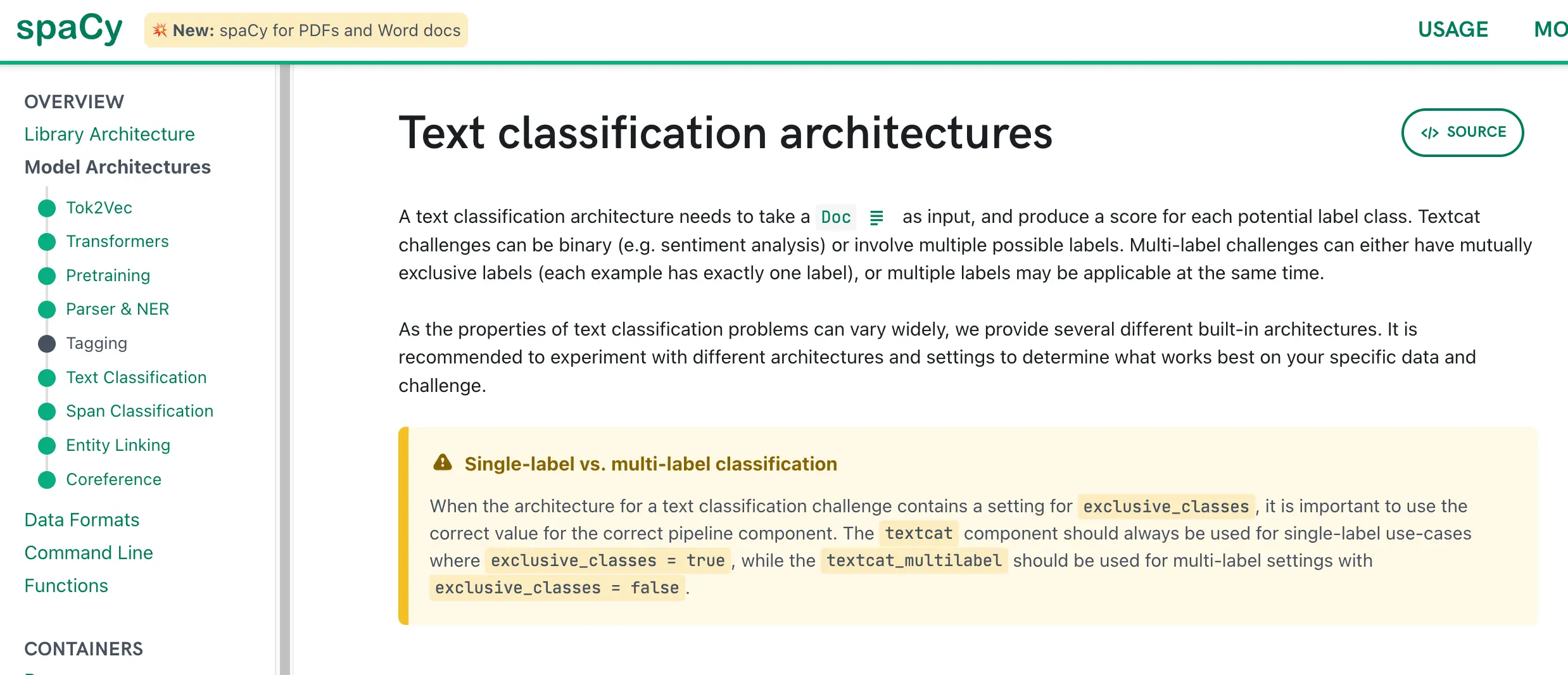Click the green bullet beside Coreference

click(x=47, y=480)
